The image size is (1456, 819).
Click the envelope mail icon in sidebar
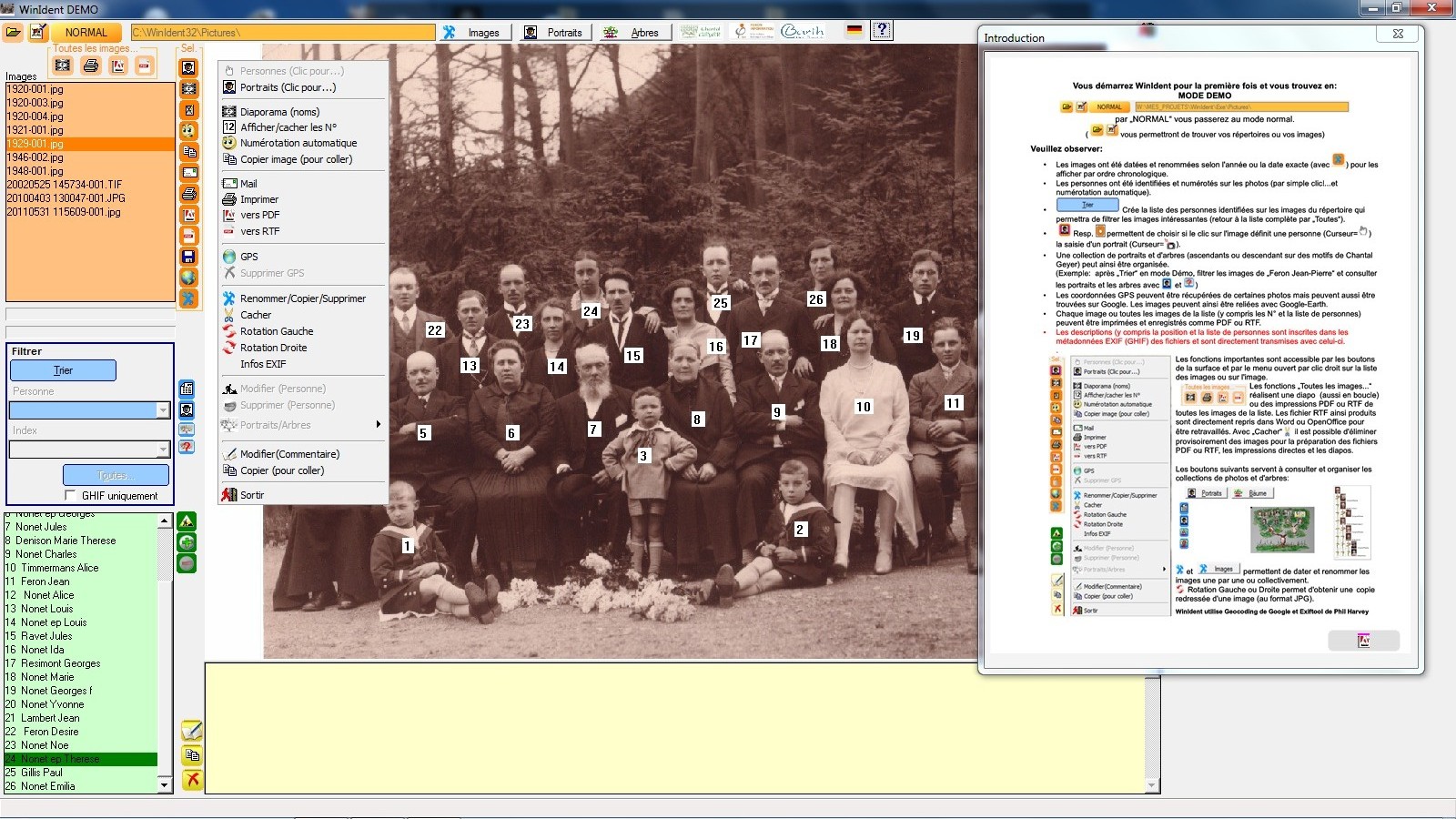[x=188, y=173]
